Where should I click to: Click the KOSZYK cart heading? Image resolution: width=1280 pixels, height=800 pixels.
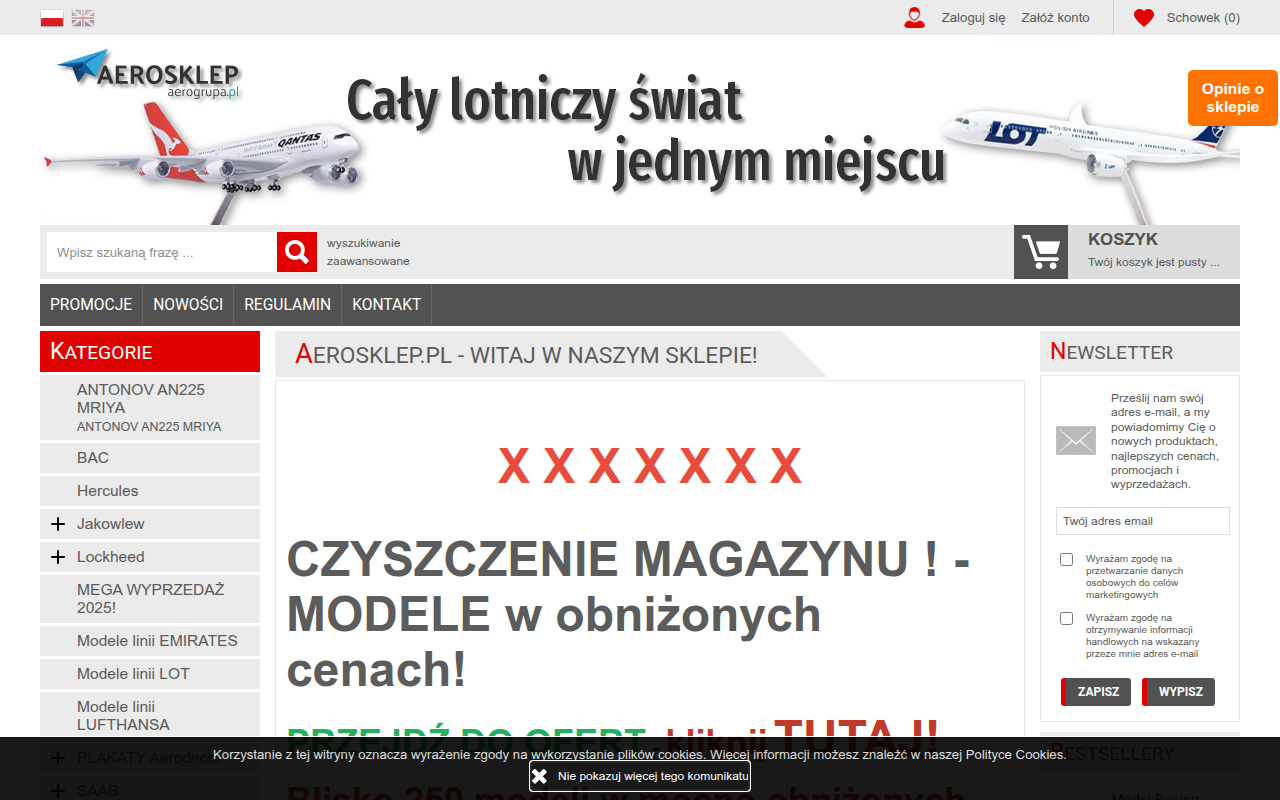coord(1123,239)
